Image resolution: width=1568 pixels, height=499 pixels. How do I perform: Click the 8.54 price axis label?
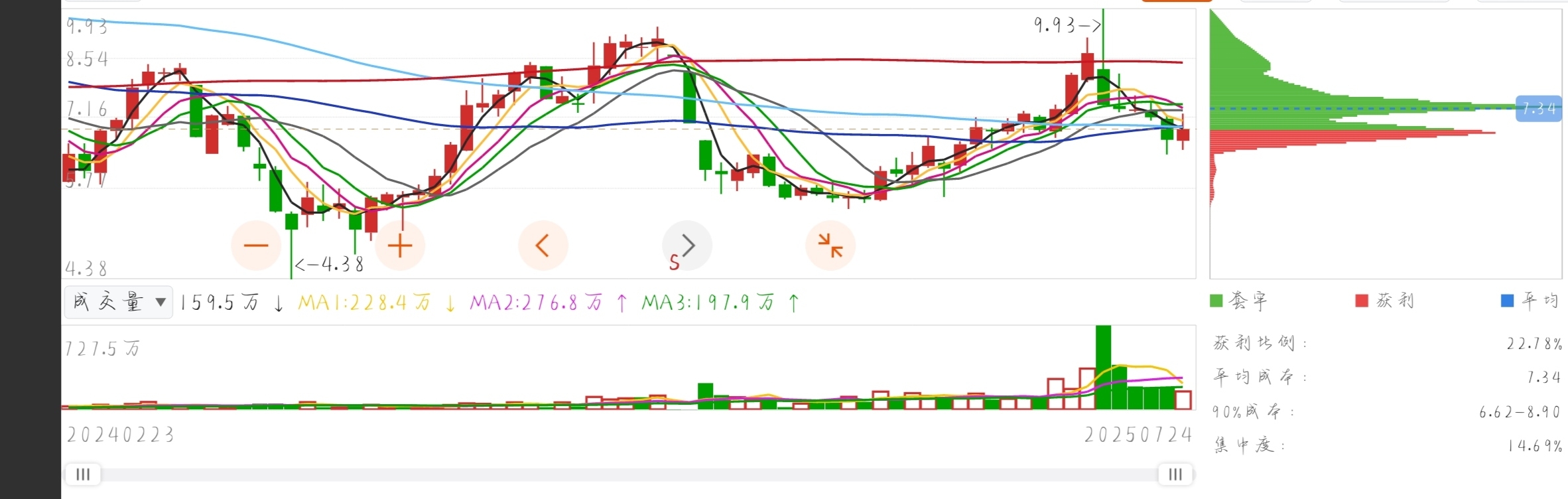tap(88, 60)
